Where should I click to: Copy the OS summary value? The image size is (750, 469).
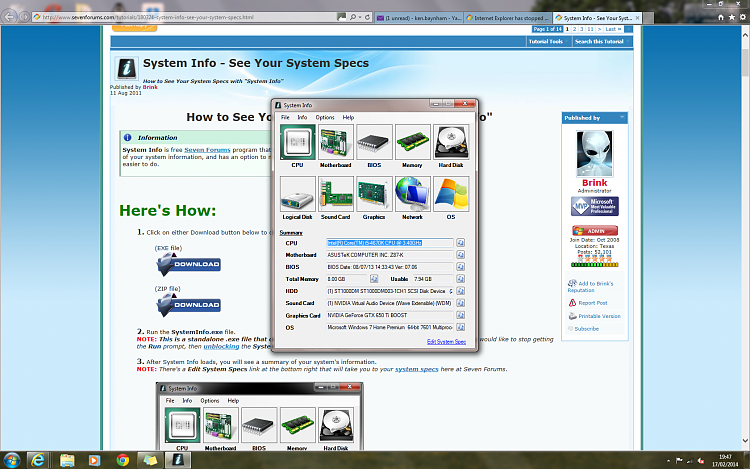click(460, 327)
